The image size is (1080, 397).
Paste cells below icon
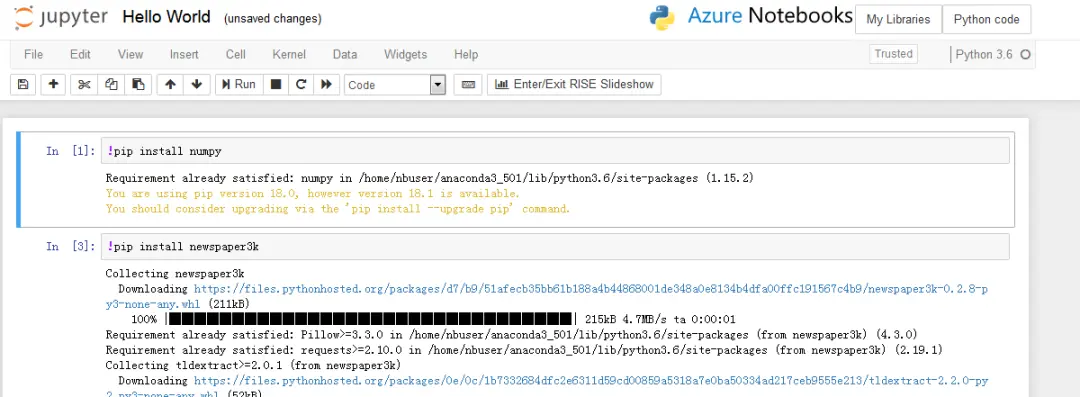click(x=138, y=85)
